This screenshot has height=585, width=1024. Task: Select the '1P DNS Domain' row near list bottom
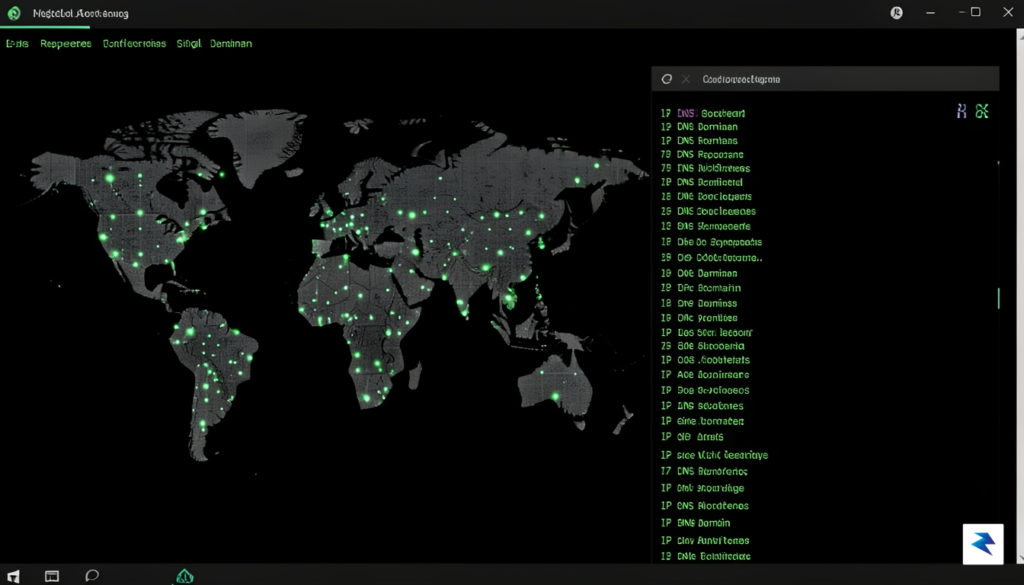coord(695,523)
